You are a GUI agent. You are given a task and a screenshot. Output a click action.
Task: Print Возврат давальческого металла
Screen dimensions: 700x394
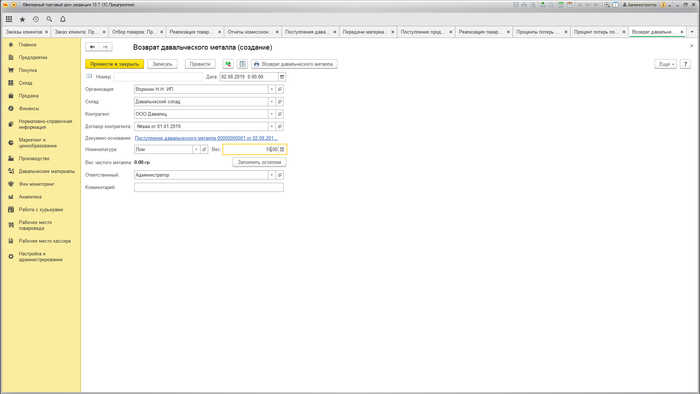tap(294, 64)
